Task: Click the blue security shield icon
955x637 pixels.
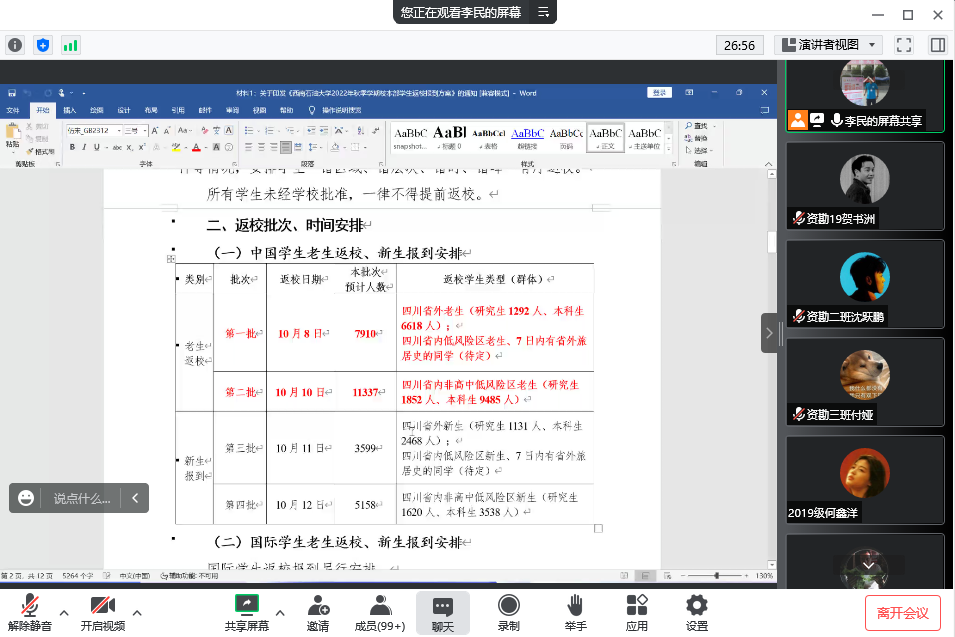Action: 43,45
